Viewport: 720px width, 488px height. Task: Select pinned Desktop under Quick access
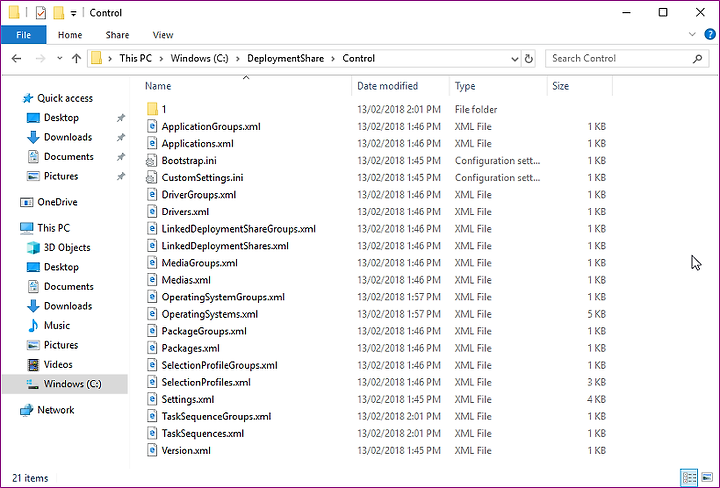pos(61,118)
